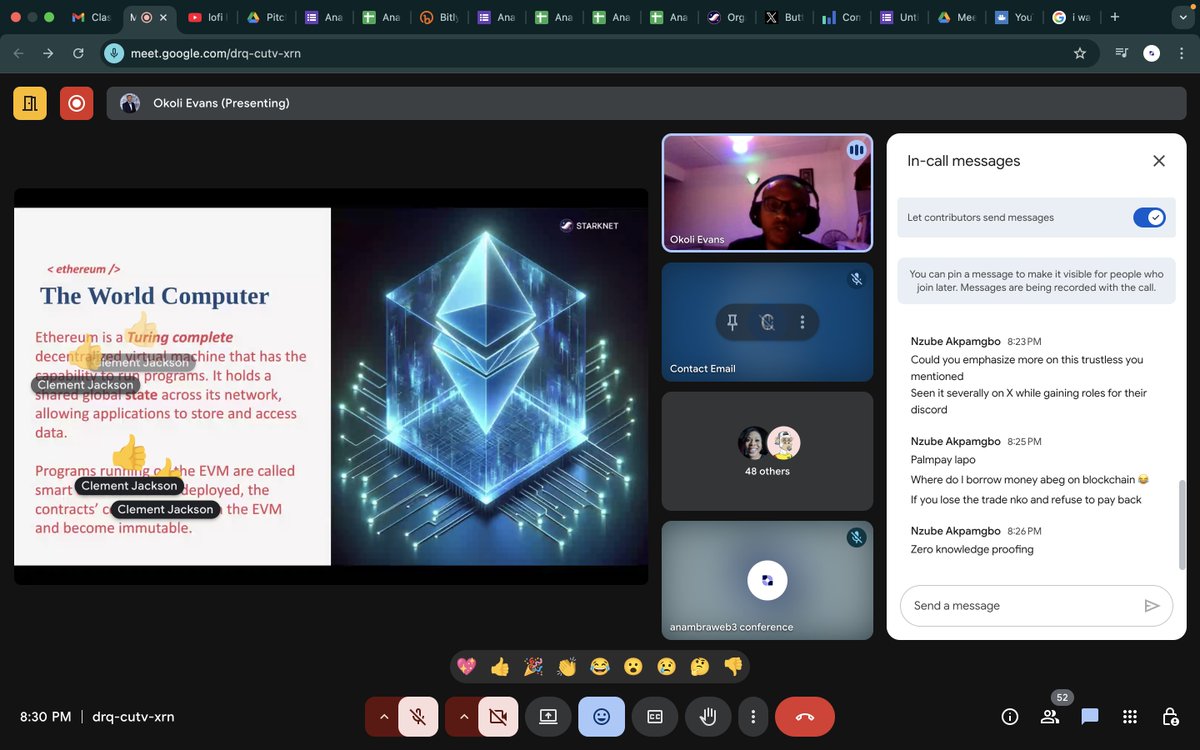
Task: Switch to the Gmail tab
Action: [x=92, y=17]
